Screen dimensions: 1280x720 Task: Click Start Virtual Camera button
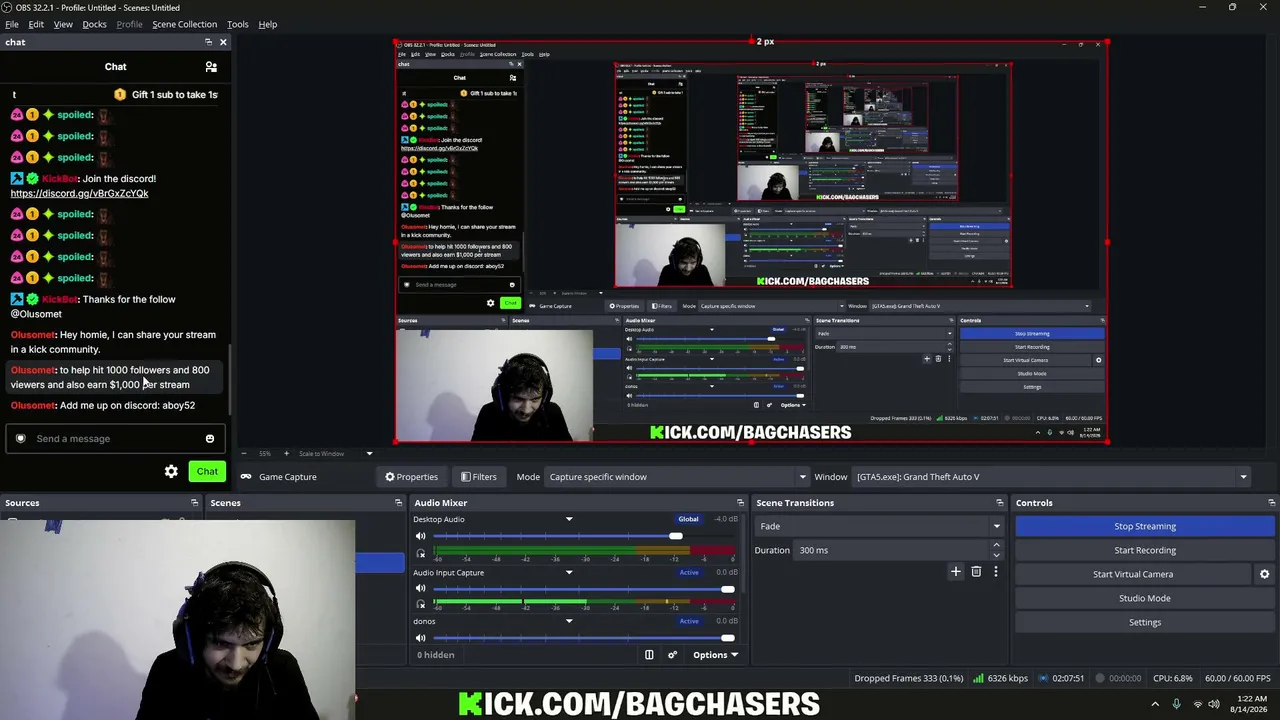1133,574
